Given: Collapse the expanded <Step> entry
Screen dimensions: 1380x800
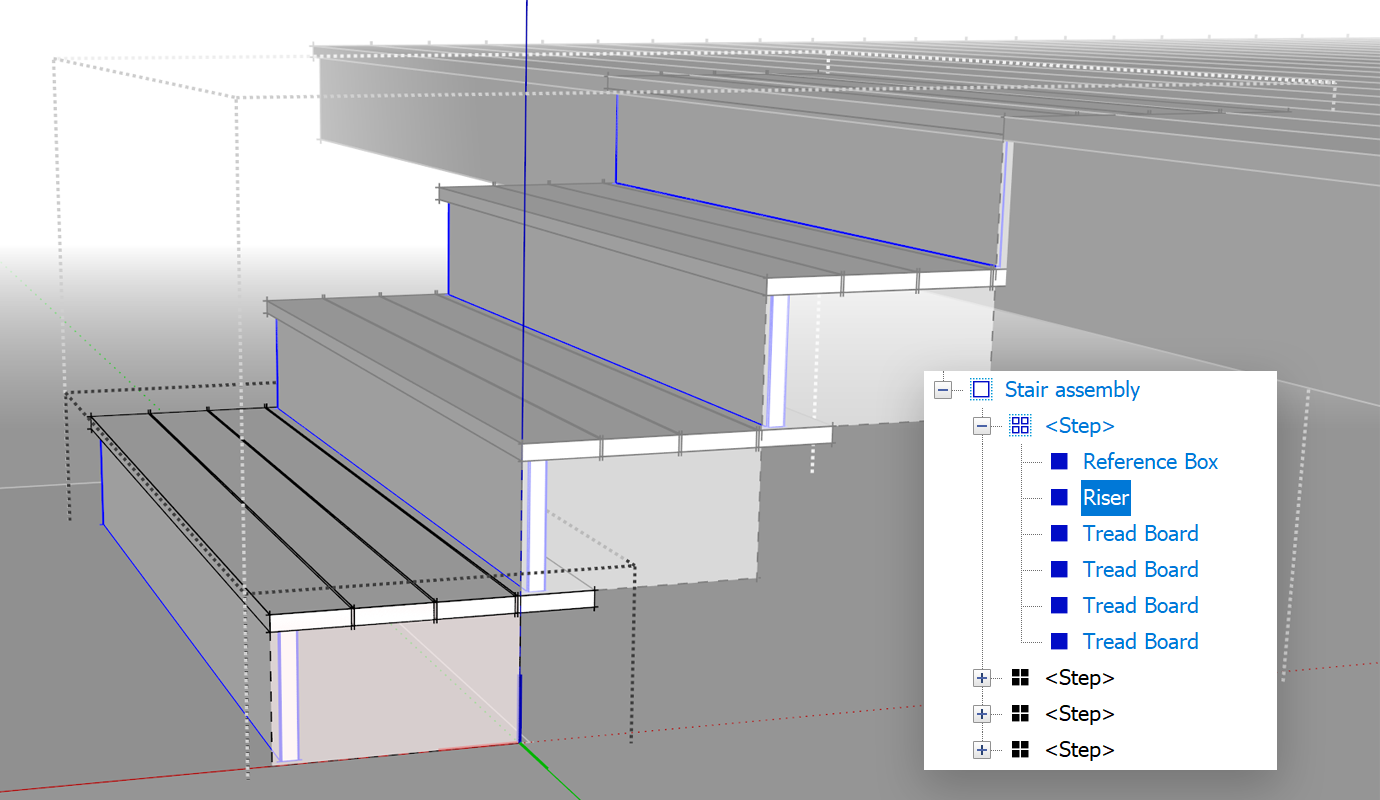Looking at the screenshot, I should [x=981, y=425].
